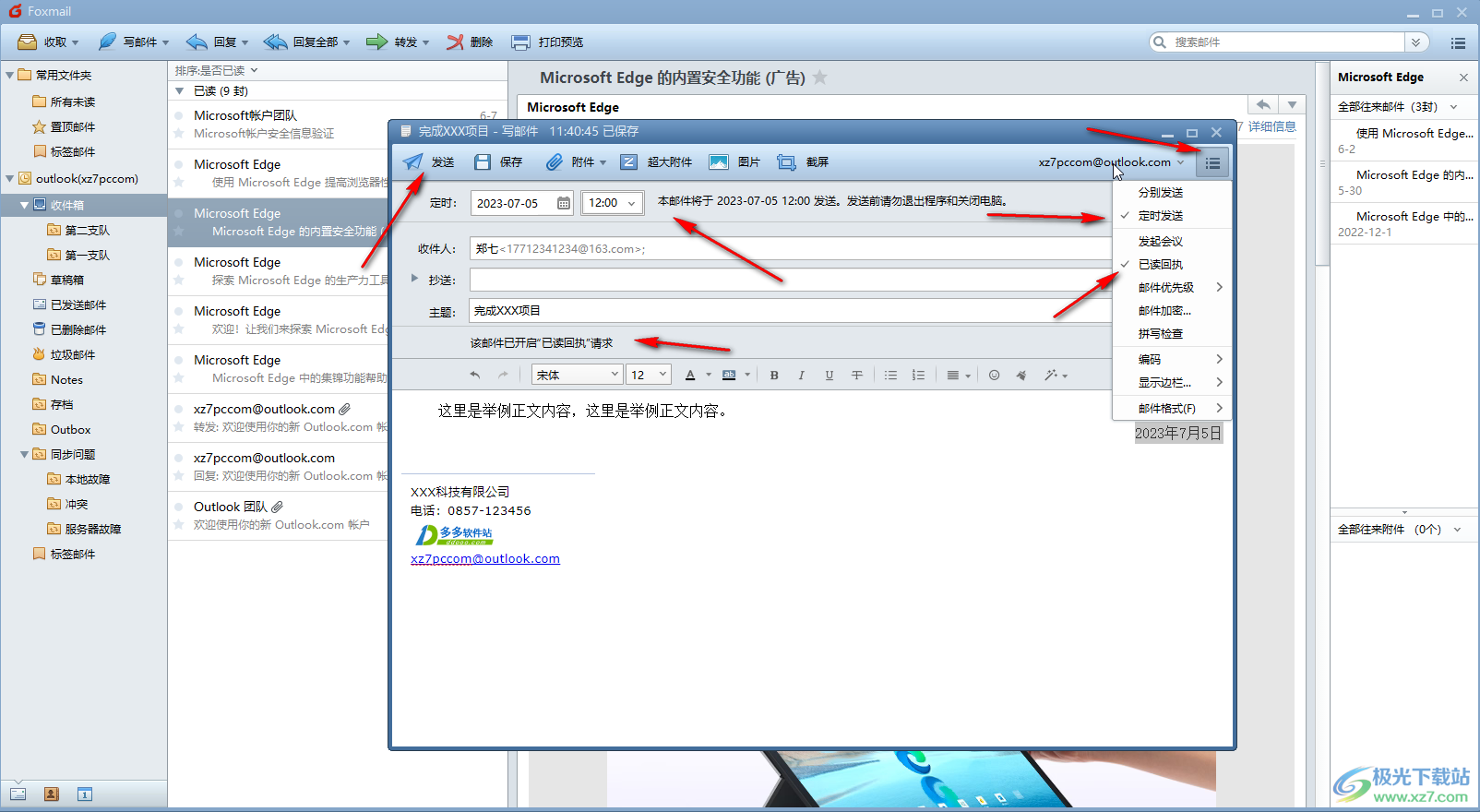Open the 草稿箱 drafts folder
The height and width of the screenshot is (812, 1480).
67,280
